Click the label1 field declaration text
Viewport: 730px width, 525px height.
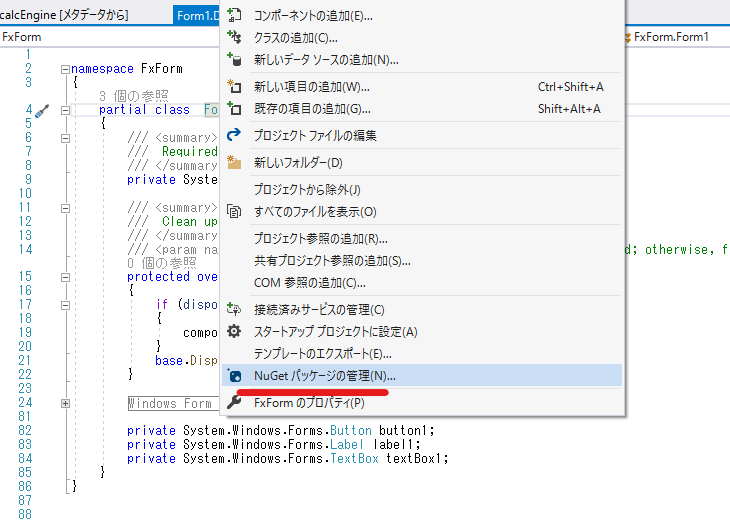click(274, 444)
